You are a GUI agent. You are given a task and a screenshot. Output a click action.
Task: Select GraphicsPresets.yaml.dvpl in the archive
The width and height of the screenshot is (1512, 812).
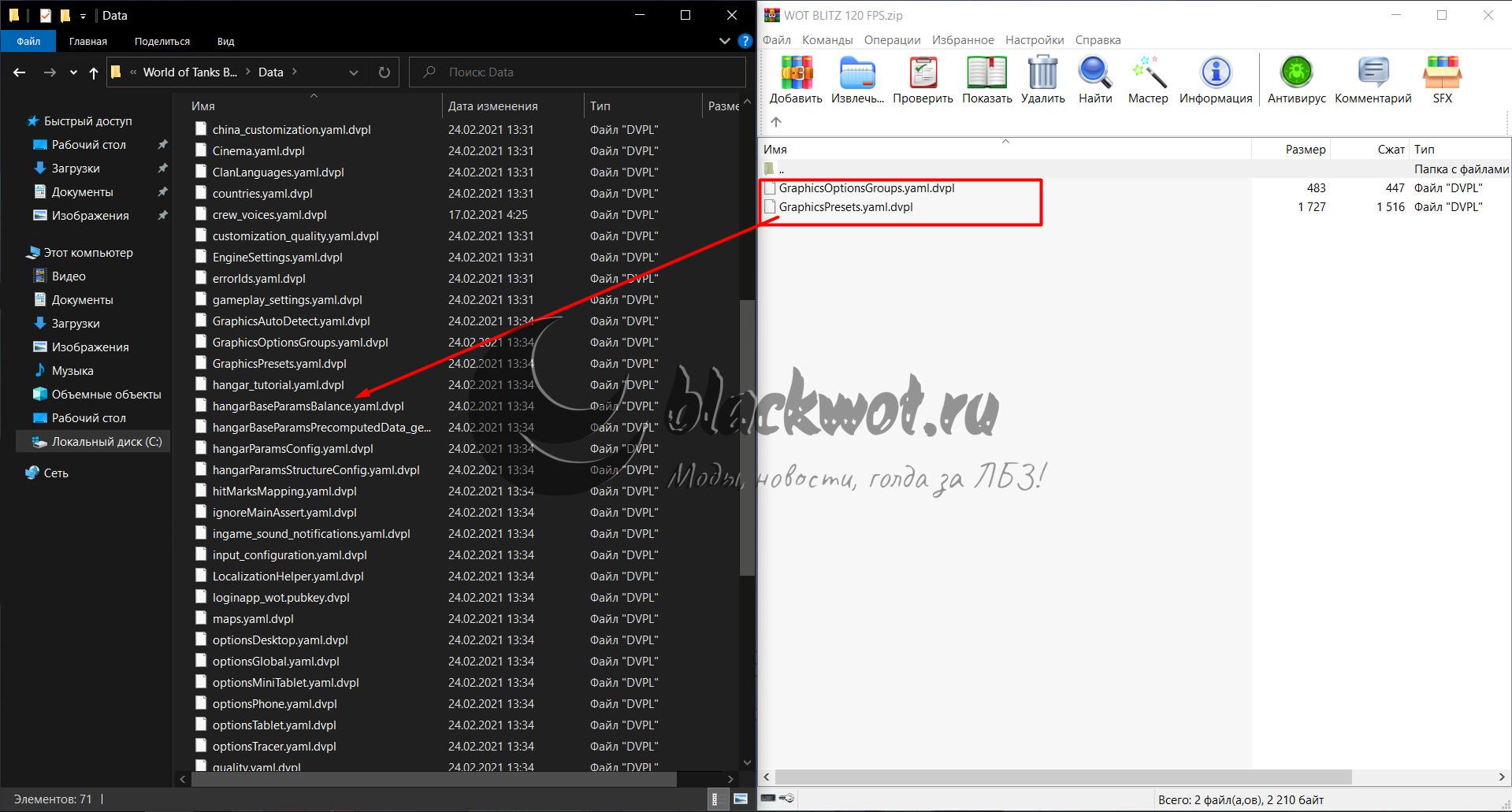845,207
